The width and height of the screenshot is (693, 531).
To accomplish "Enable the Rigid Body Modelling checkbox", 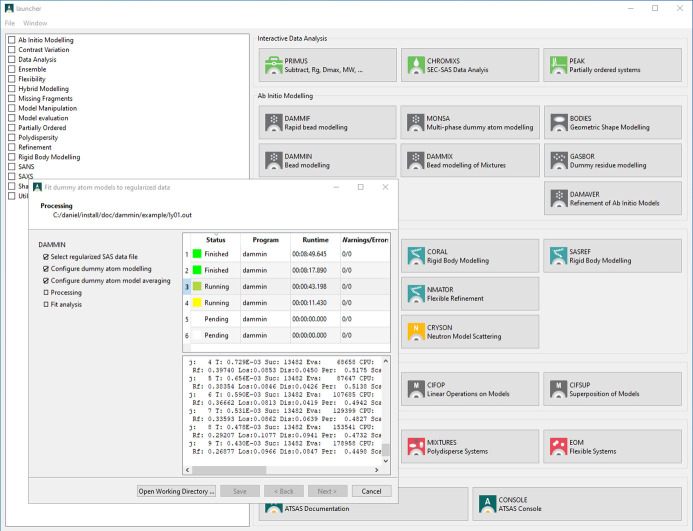I will 11,157.
